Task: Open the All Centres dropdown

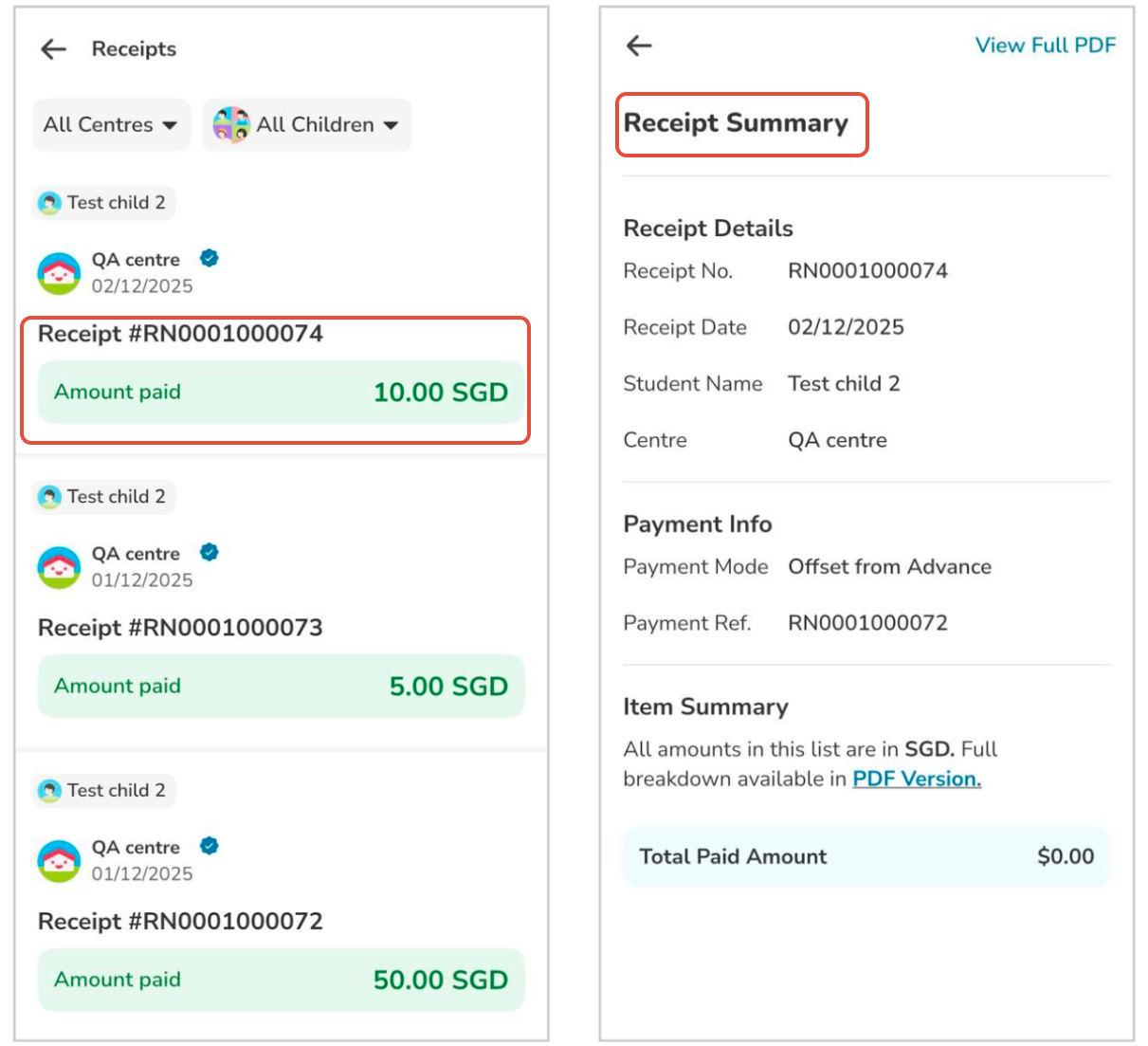Action: (111, 124)
